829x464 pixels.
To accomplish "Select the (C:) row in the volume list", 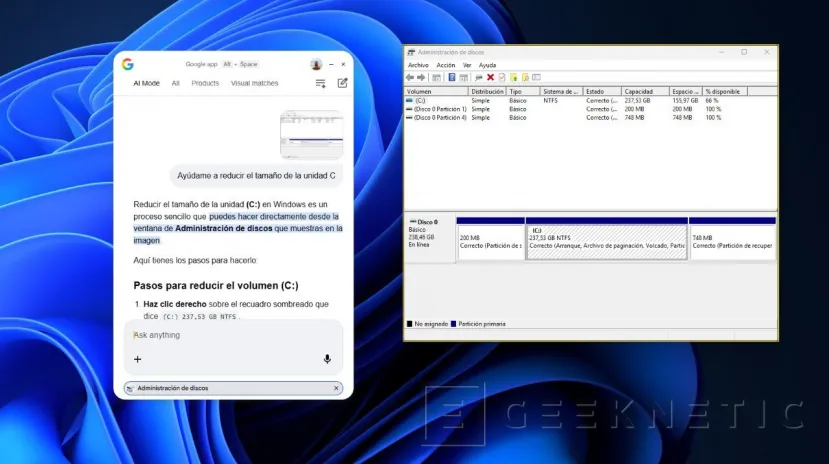I will coord(576,100).
